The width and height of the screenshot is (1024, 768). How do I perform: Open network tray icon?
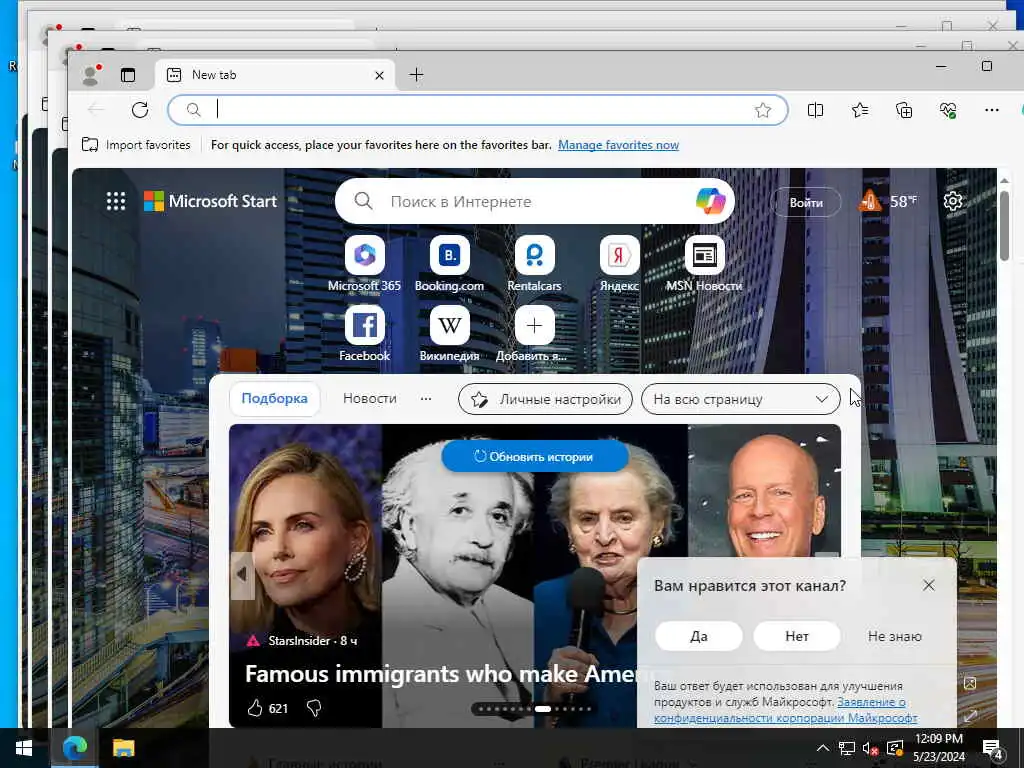[x=847, y=748]
